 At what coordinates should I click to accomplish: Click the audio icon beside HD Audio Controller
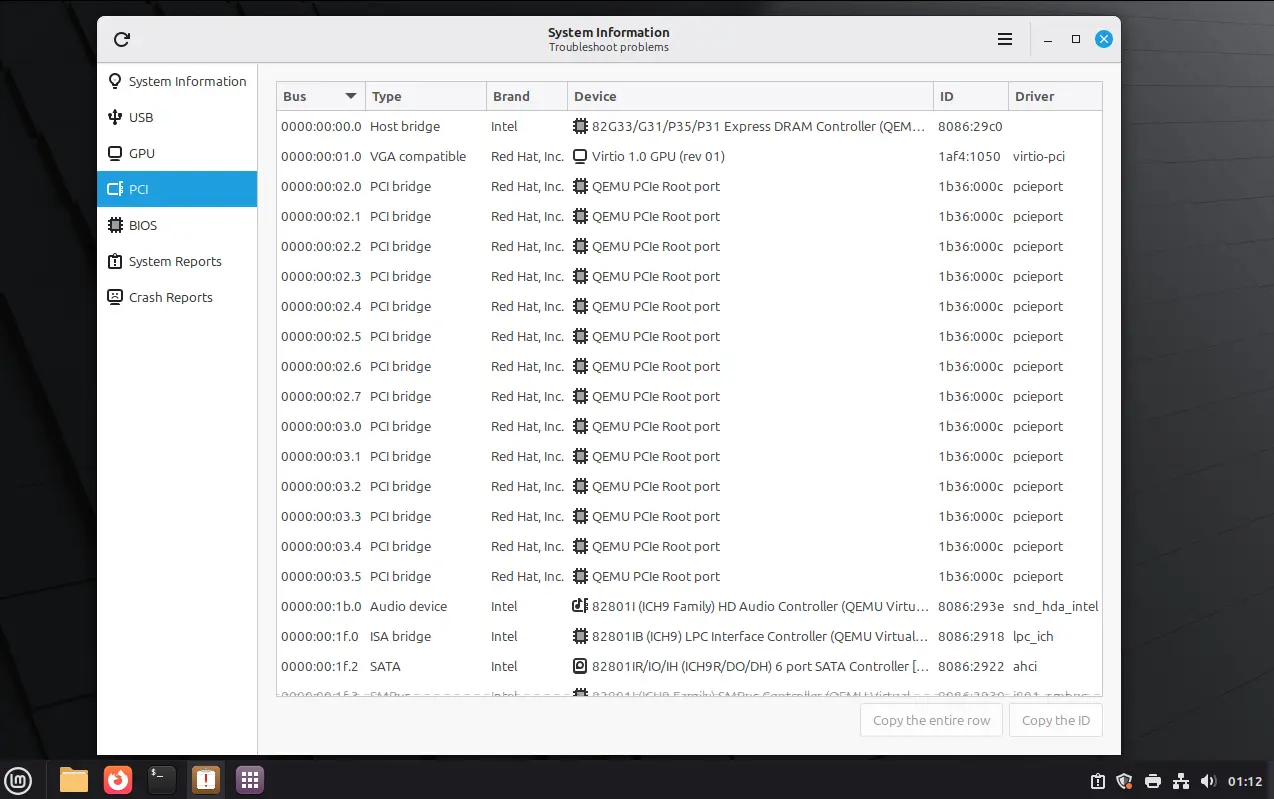tap(580, 606)
